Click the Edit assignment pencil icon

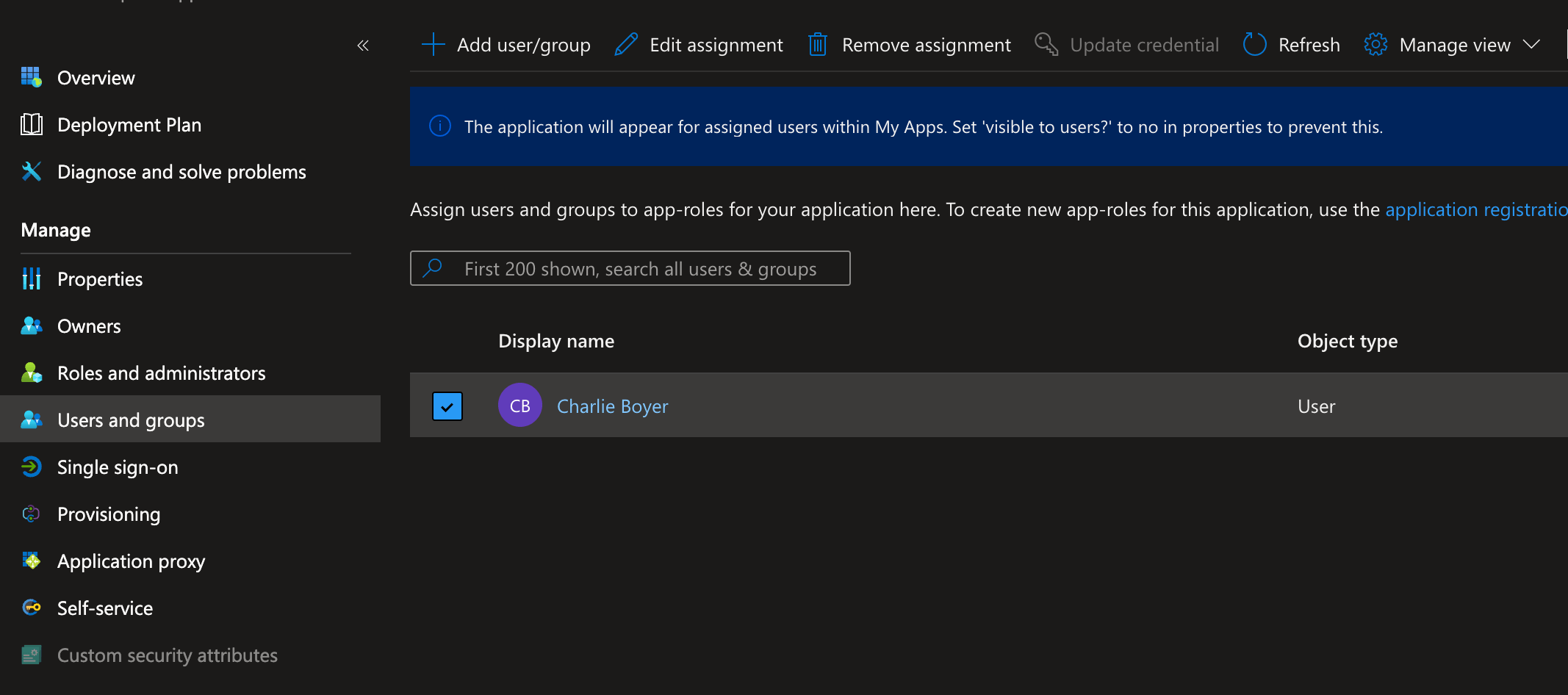(x=625, y=44)
